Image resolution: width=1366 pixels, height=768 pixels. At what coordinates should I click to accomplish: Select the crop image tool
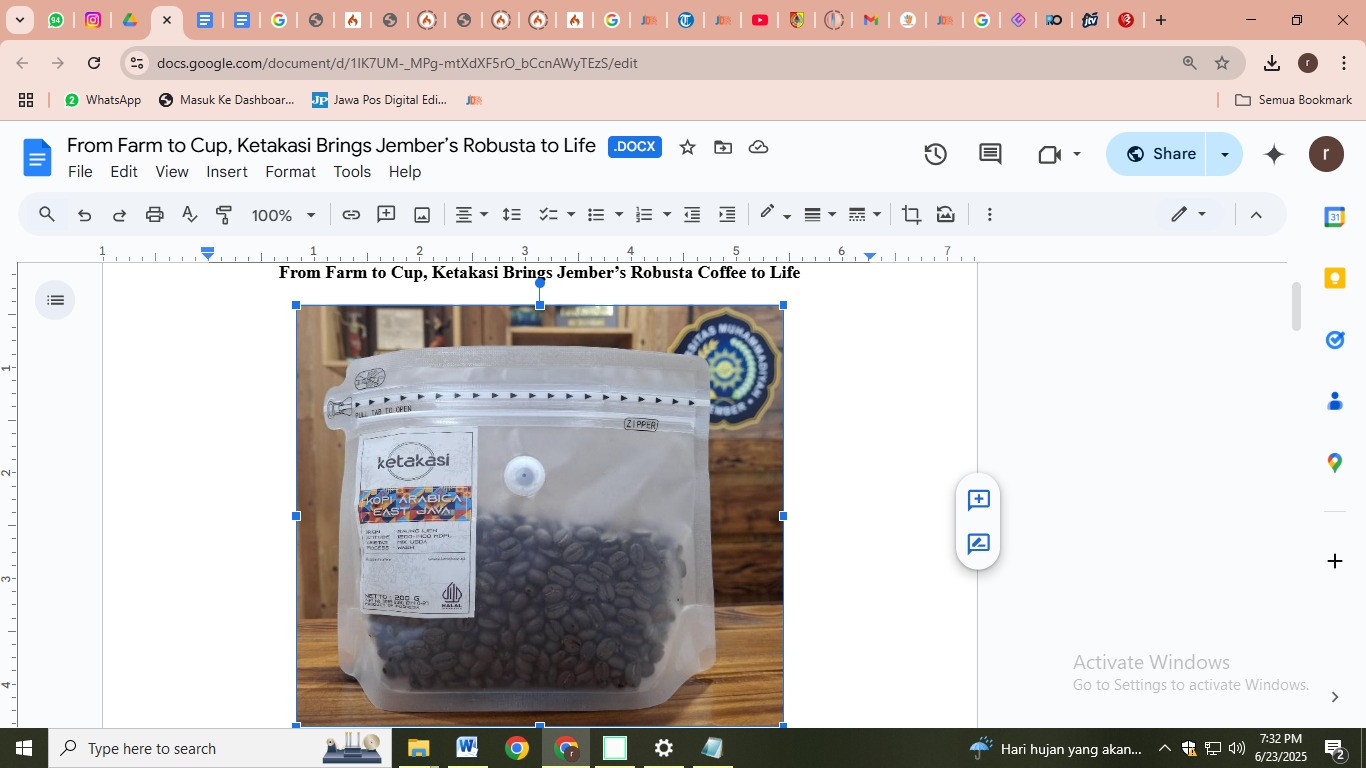coord(911,214)
